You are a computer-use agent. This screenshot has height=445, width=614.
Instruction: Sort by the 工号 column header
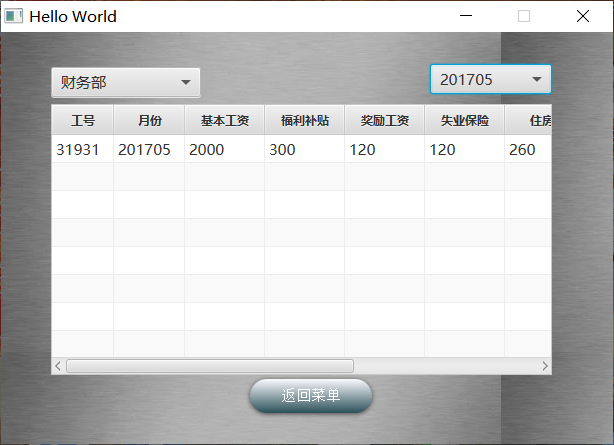83,121
